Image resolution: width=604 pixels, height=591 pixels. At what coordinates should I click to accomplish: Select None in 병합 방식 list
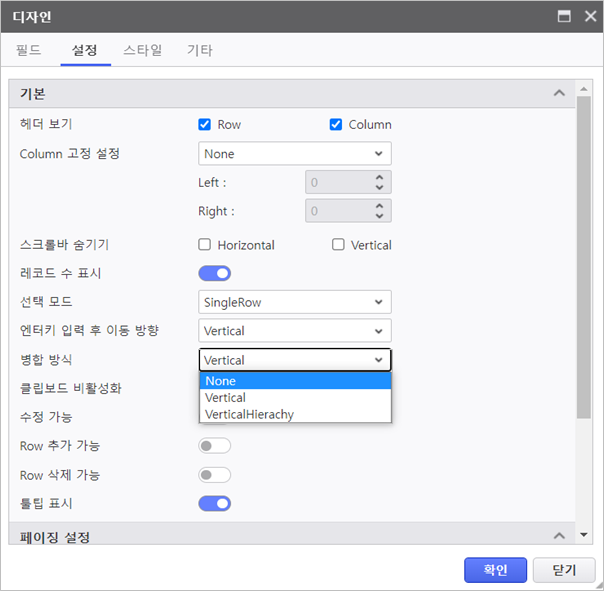(294, 381)
